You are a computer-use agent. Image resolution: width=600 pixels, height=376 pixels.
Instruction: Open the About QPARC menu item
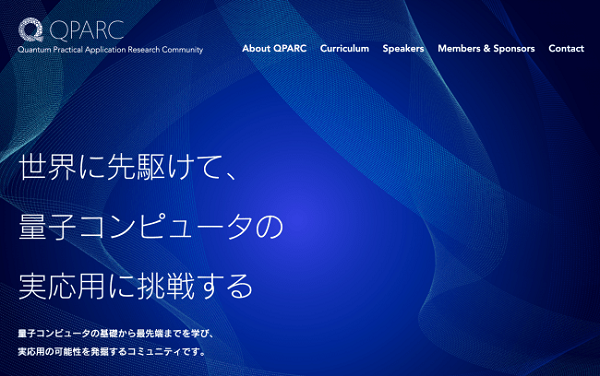coord(274,49)
